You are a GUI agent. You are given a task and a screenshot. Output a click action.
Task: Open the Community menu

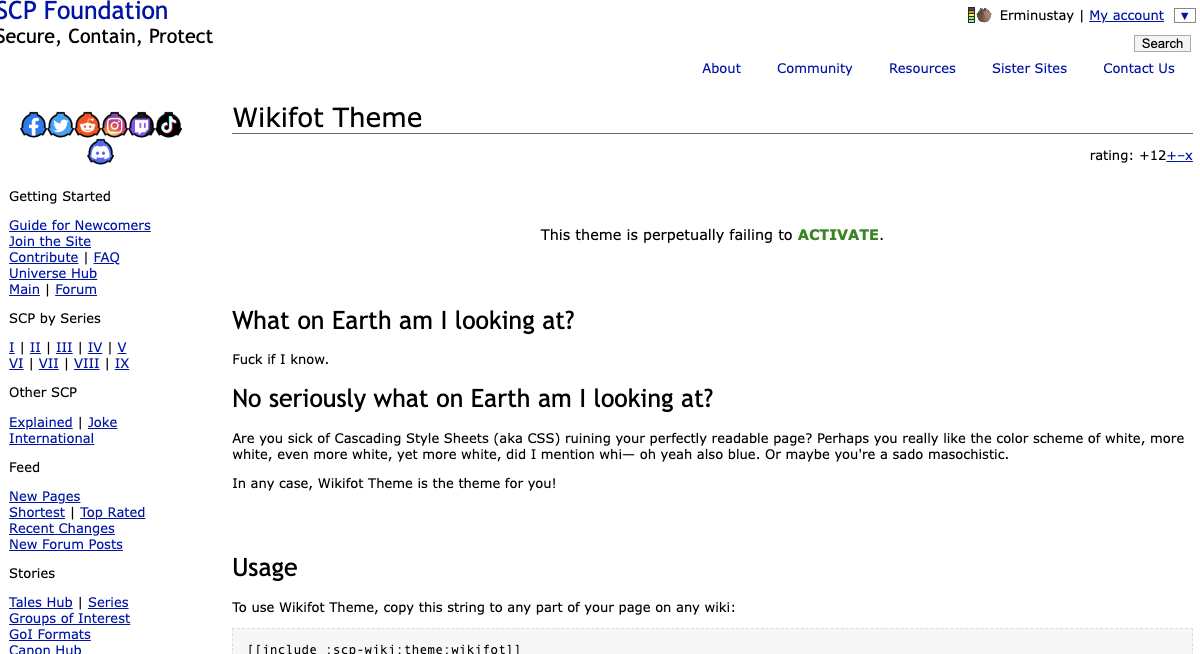[x=814, y=68]
